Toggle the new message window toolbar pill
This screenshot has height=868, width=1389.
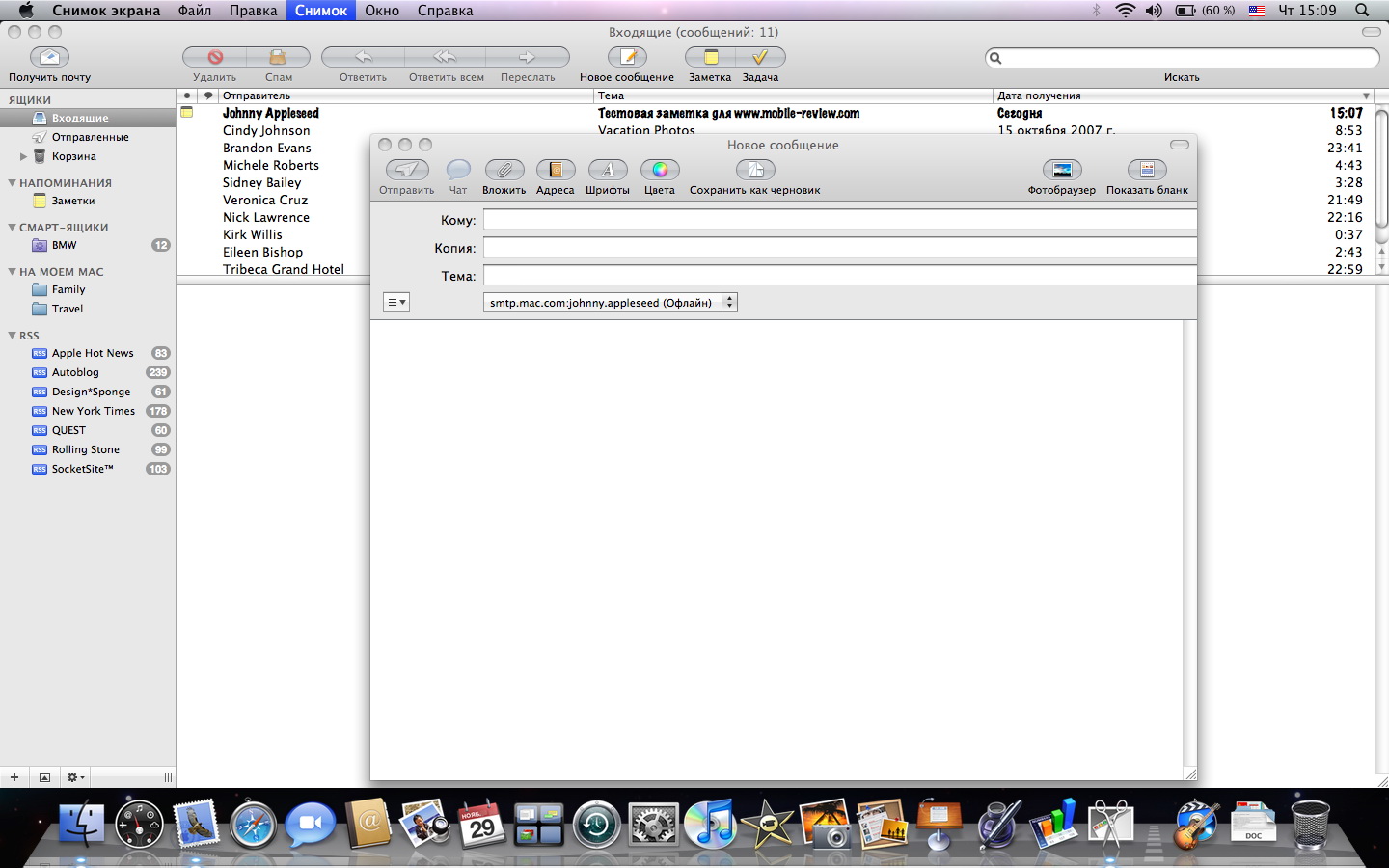tap(1180, 145)
